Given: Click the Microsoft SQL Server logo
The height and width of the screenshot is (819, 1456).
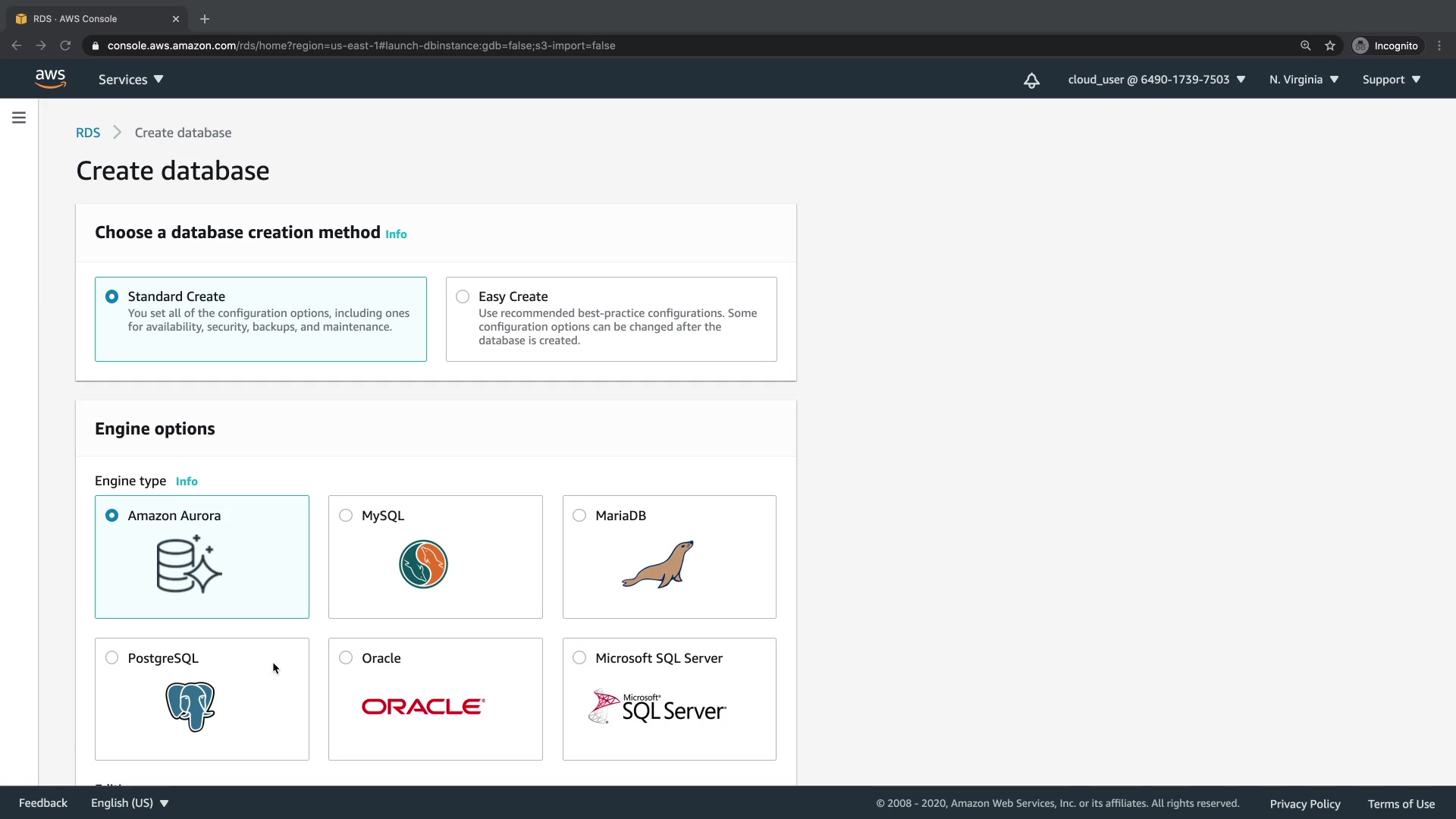Looking at the screenshot, I should coord(657,707).
